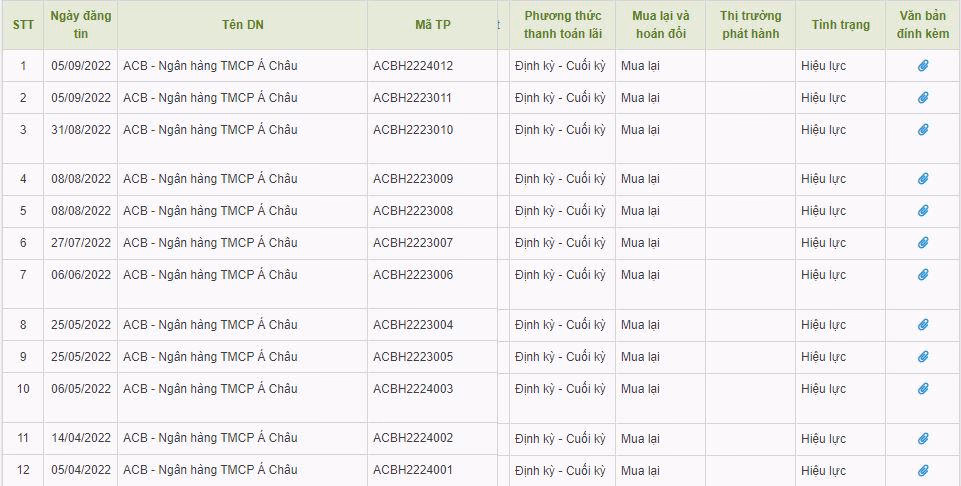Screen dimensions: 961x486
Task: Download attached document for ACBH2223009
Action: click(923, 179)
